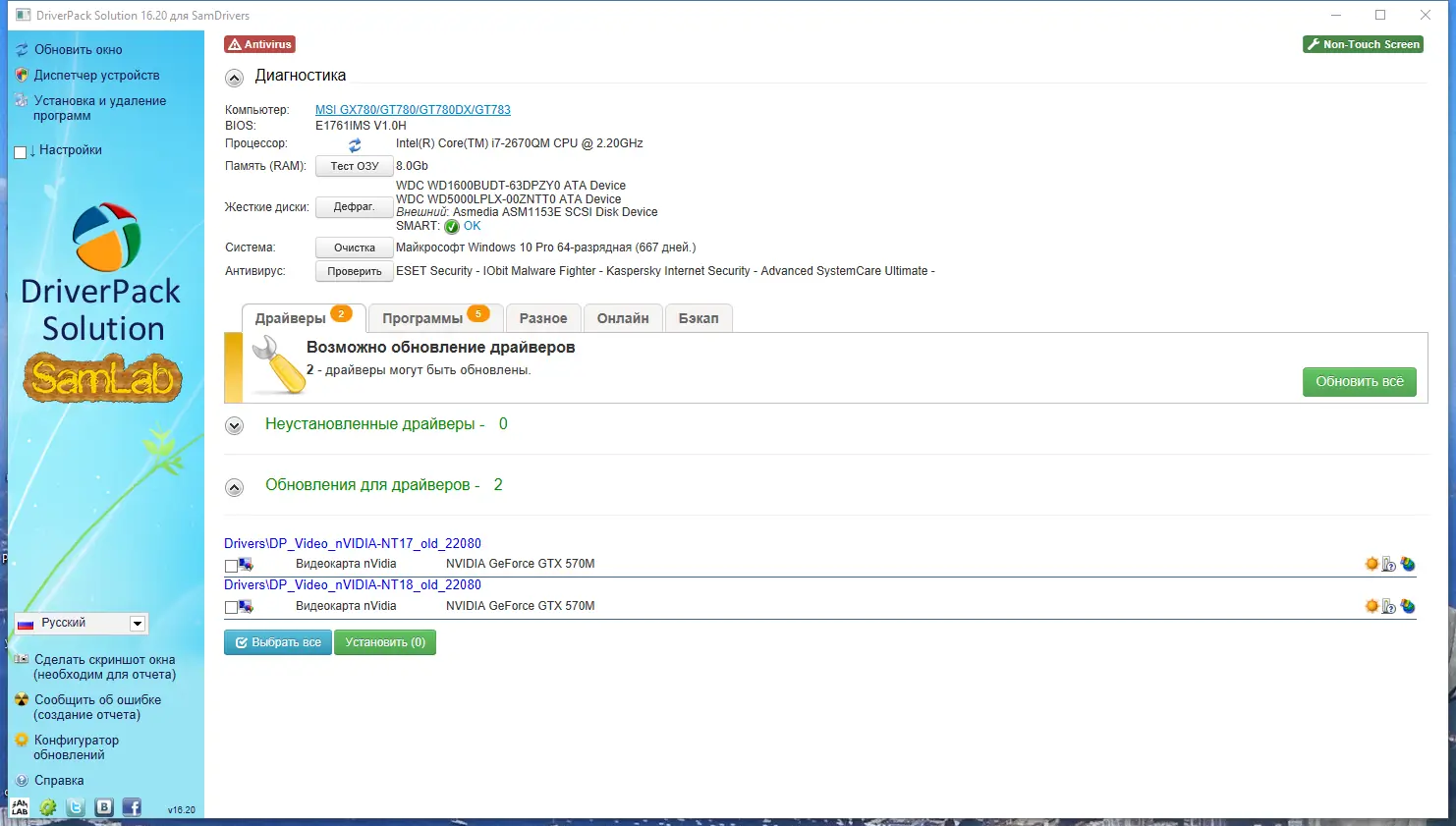Open Справка in the sidebar
Screen dimensions: 1456x826
(59, 781)
